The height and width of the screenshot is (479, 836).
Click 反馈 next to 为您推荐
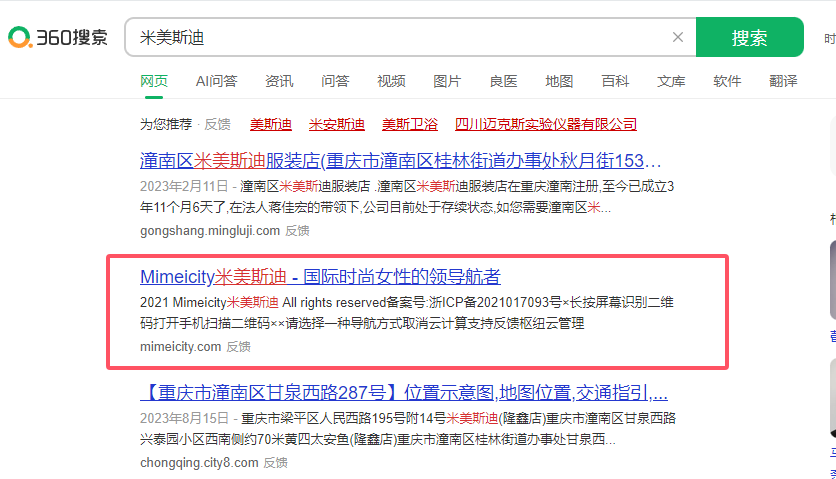coord(218,124)
